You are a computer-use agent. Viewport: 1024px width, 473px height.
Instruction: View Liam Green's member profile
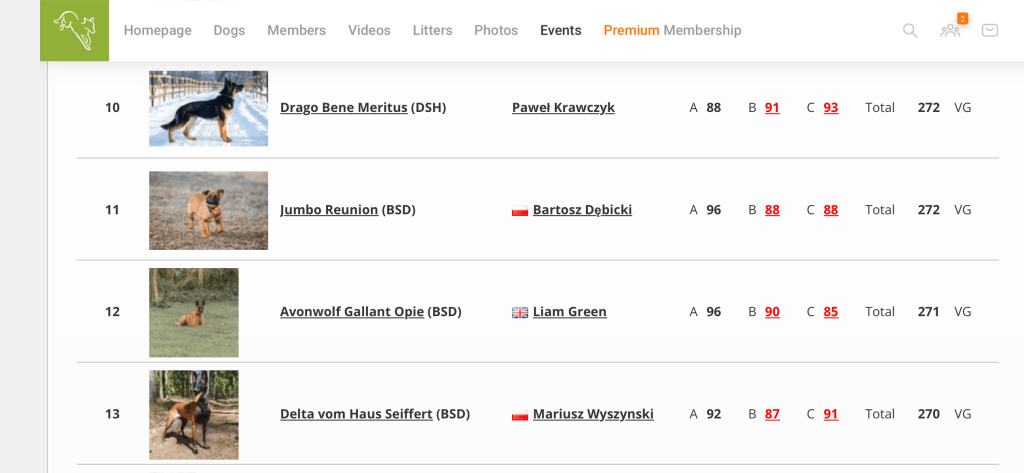[x=569, y=312]
